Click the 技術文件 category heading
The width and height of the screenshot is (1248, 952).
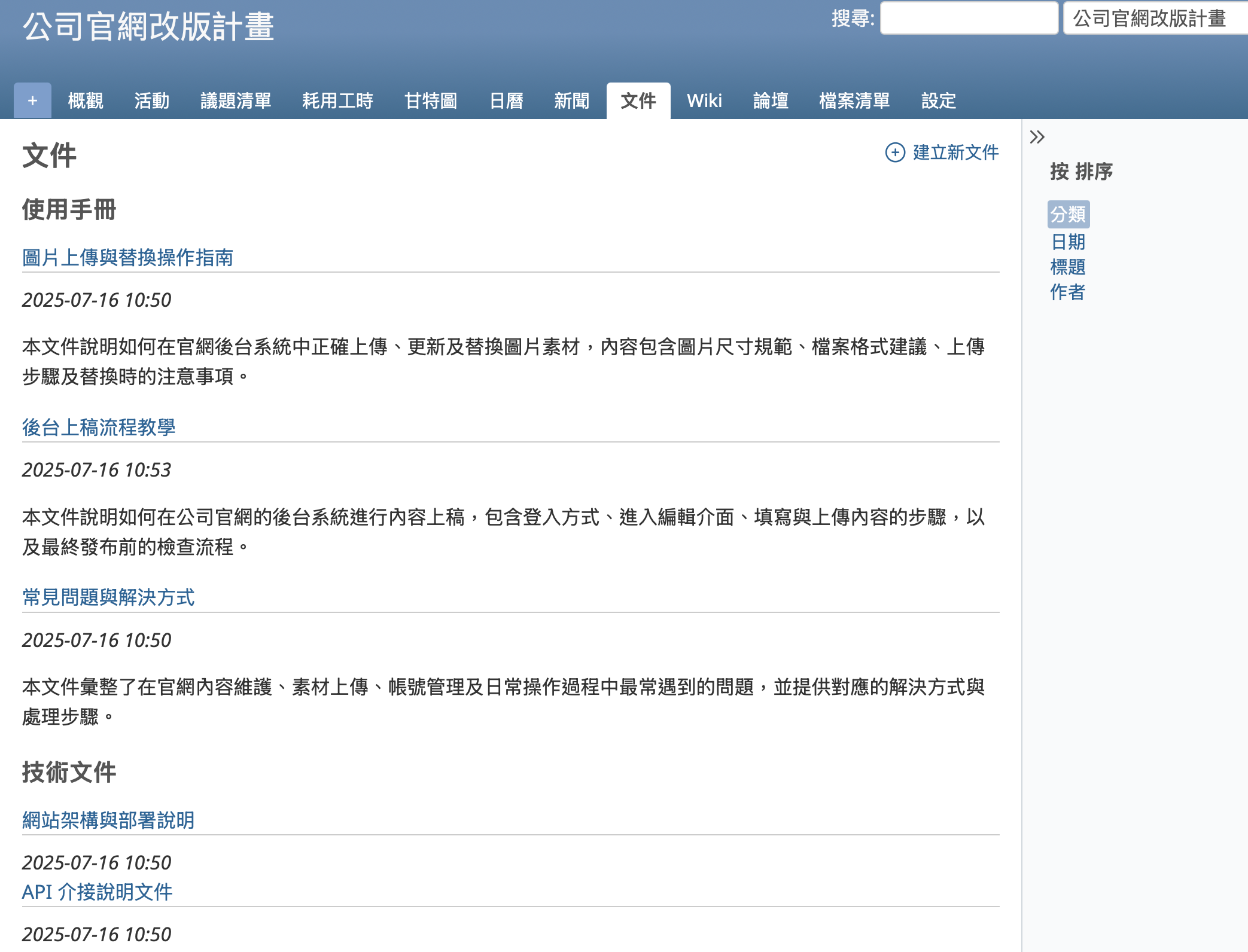point(69,773)
